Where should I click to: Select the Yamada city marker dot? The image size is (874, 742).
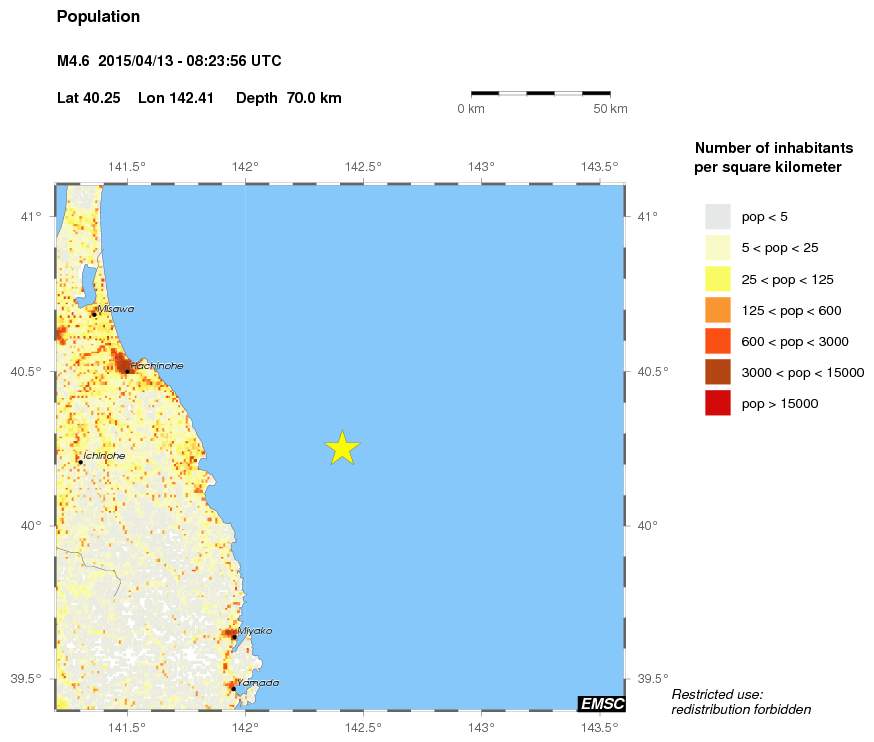click(233, 688)
